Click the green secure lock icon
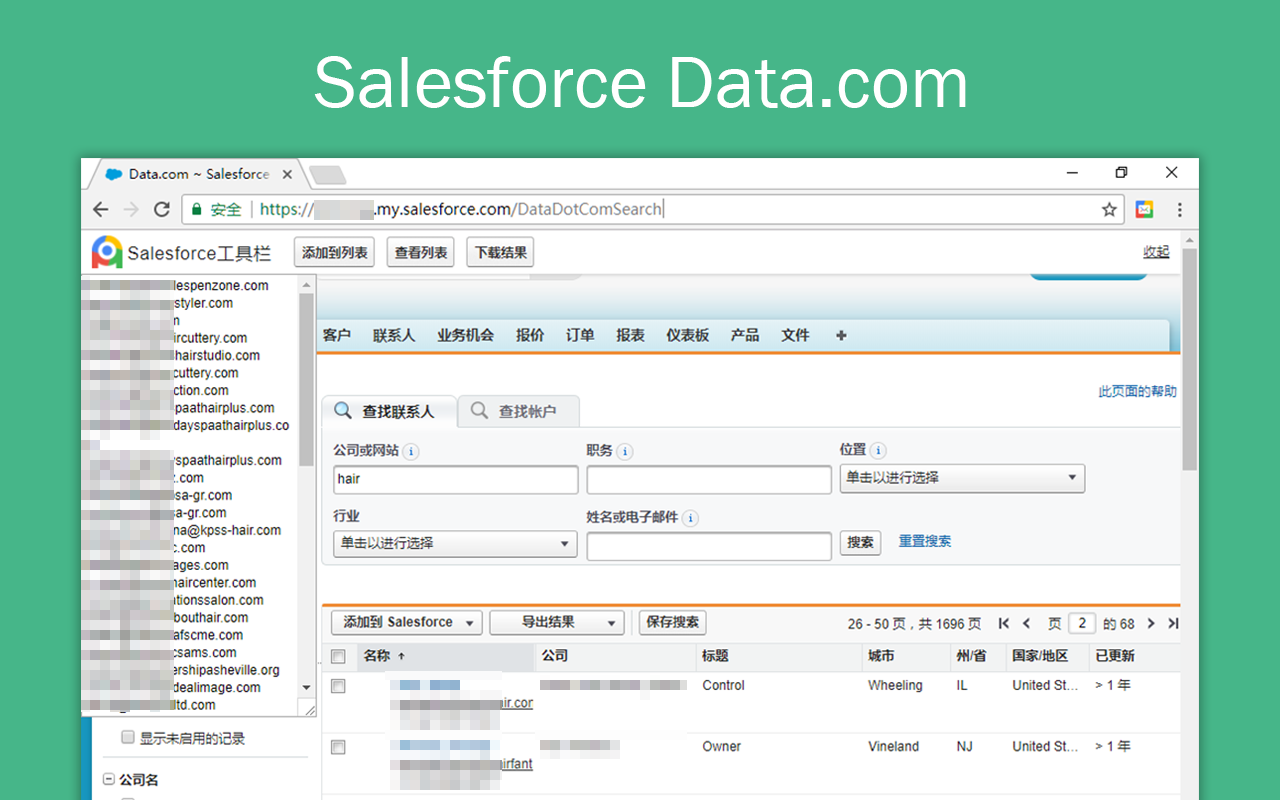The width and height of the screenshot is (1280, 800). pos(197,209)
